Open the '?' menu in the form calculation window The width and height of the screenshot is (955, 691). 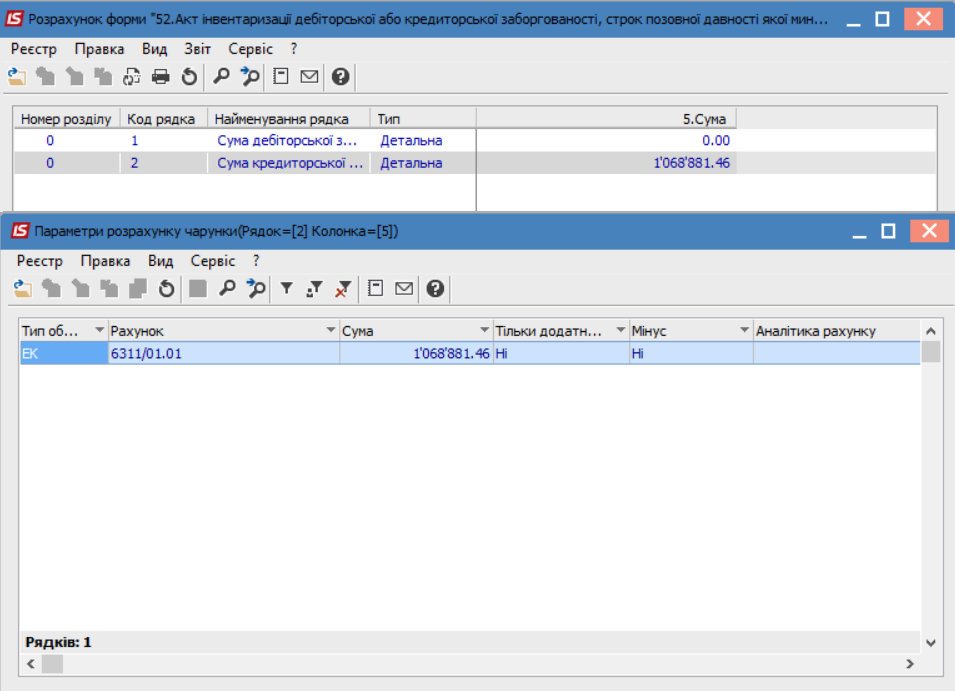[294, 49]
